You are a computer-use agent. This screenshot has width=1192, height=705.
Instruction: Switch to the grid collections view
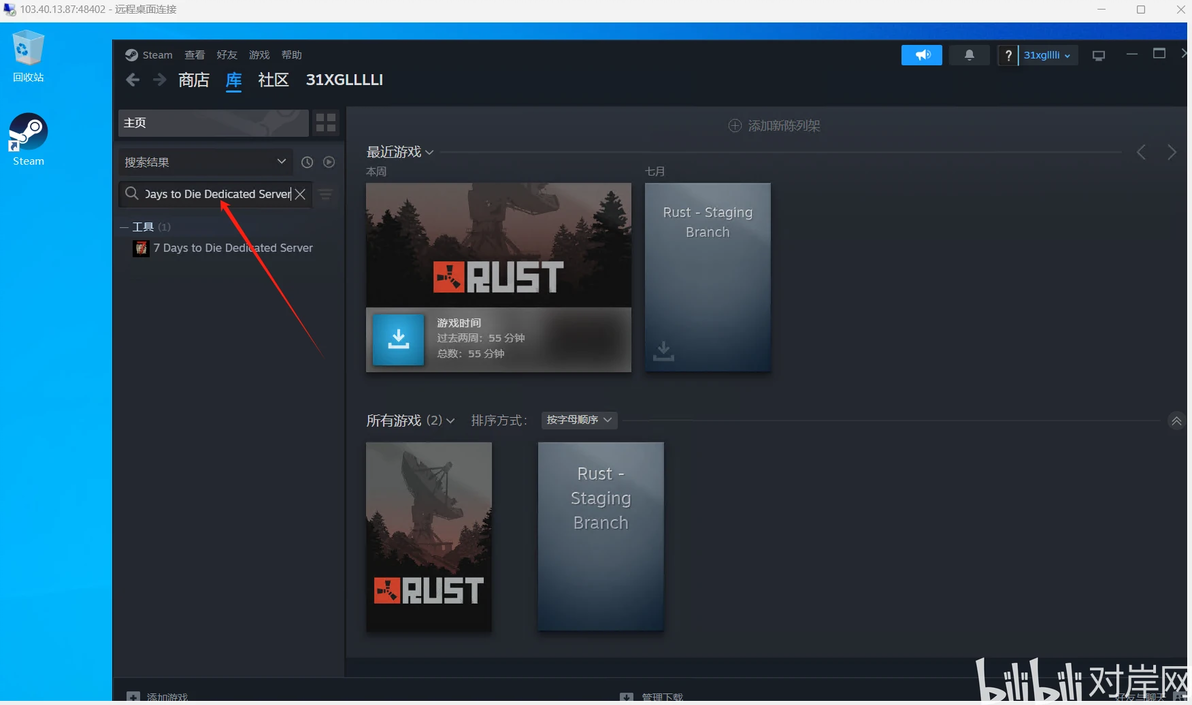tap(326, 122)
